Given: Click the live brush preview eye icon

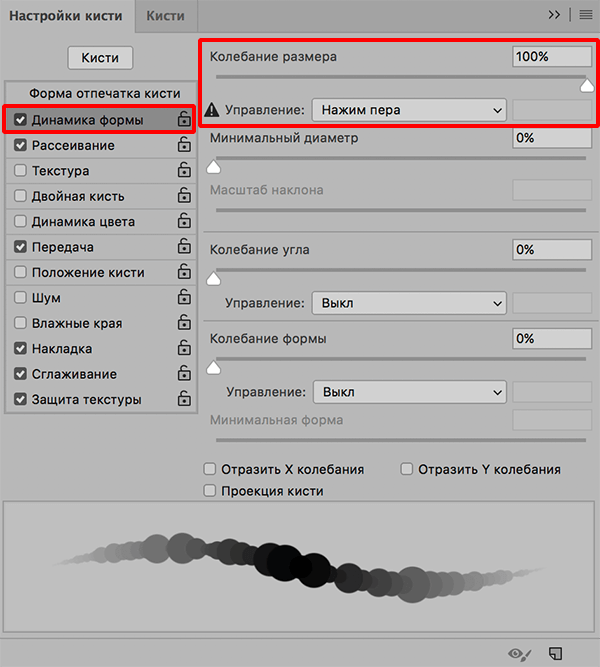Looking at the screenshot, I should 519,654.
